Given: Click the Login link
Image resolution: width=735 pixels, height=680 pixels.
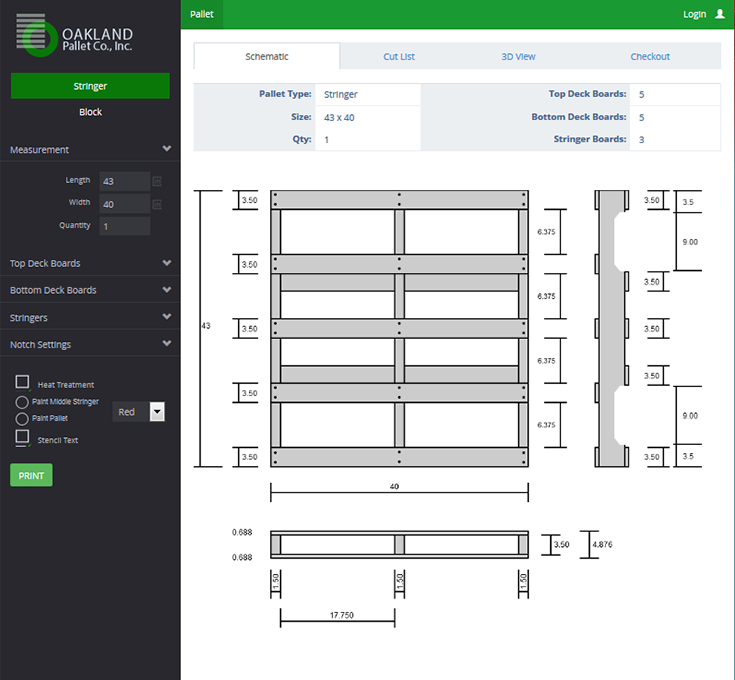Looking at the screenshot, I should (x=694, y=14).
